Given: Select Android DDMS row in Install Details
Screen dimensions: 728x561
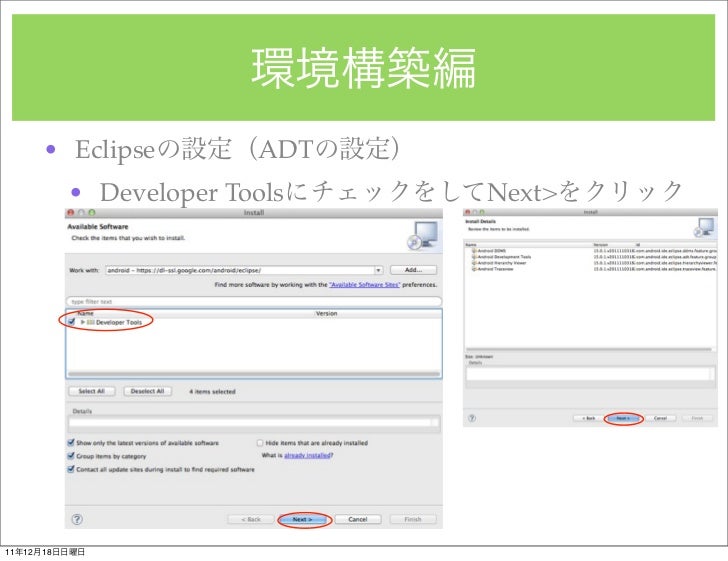Looking at the screenshot, I should tap(591, 251).
